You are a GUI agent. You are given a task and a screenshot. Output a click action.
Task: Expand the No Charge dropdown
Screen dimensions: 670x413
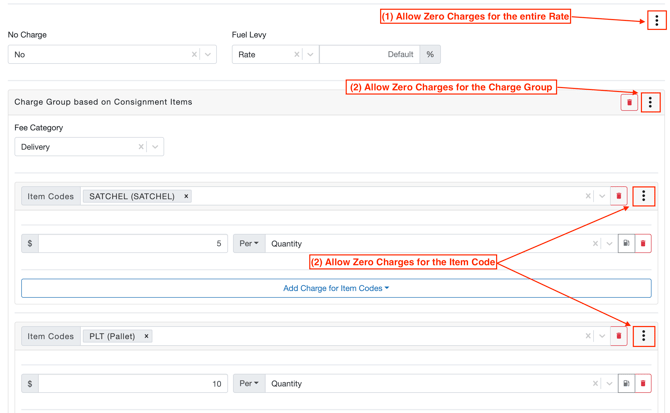[208, 54]
